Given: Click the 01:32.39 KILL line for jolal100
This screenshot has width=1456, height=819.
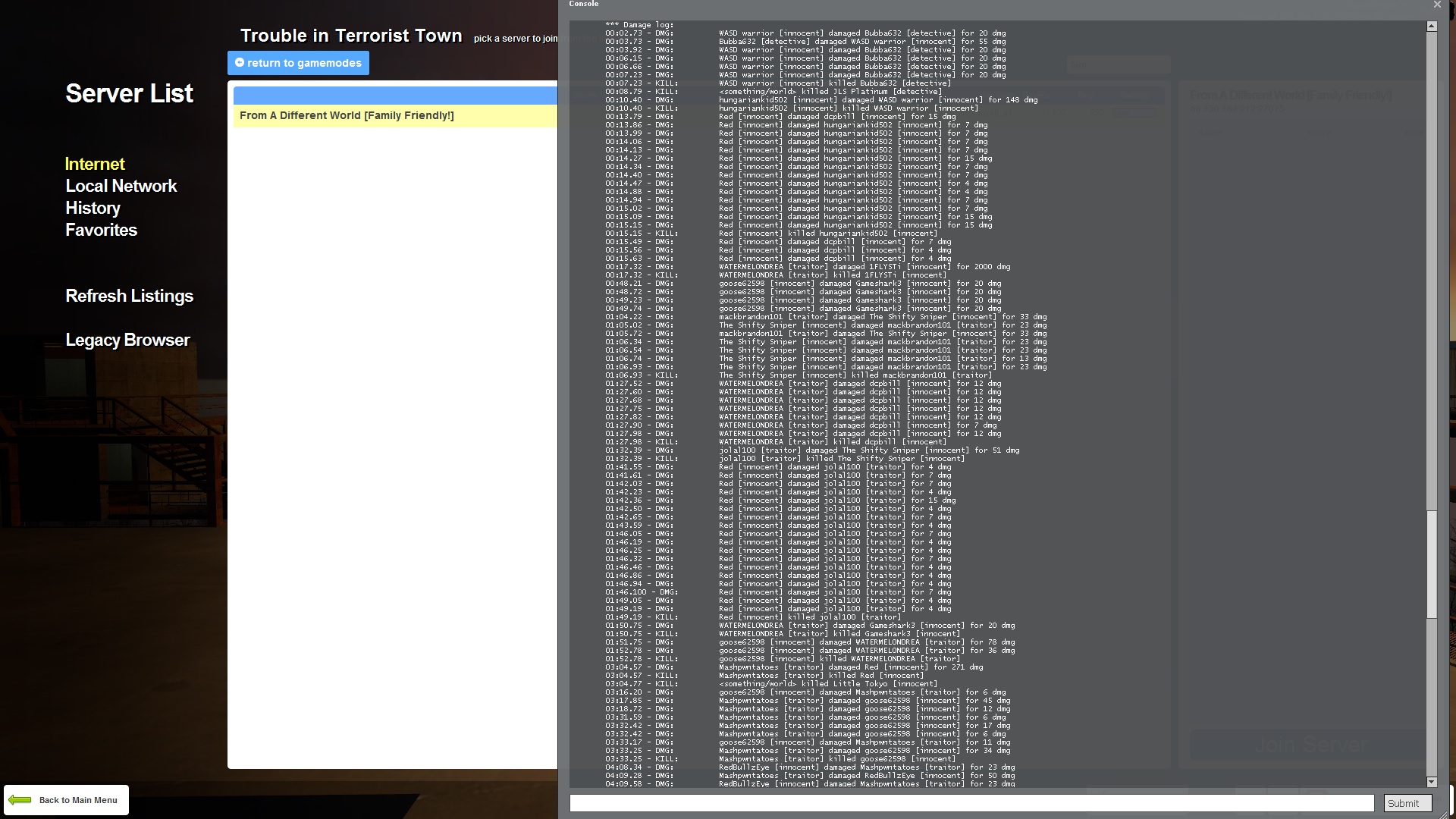Looking at the screenshot, I should [x=785, y=459].
